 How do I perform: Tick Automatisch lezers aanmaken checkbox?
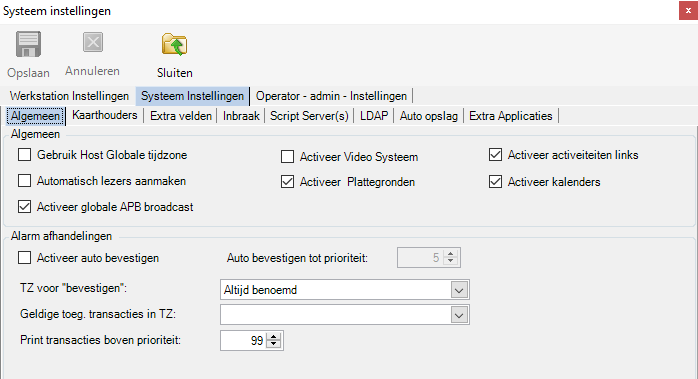coord(24,180)
